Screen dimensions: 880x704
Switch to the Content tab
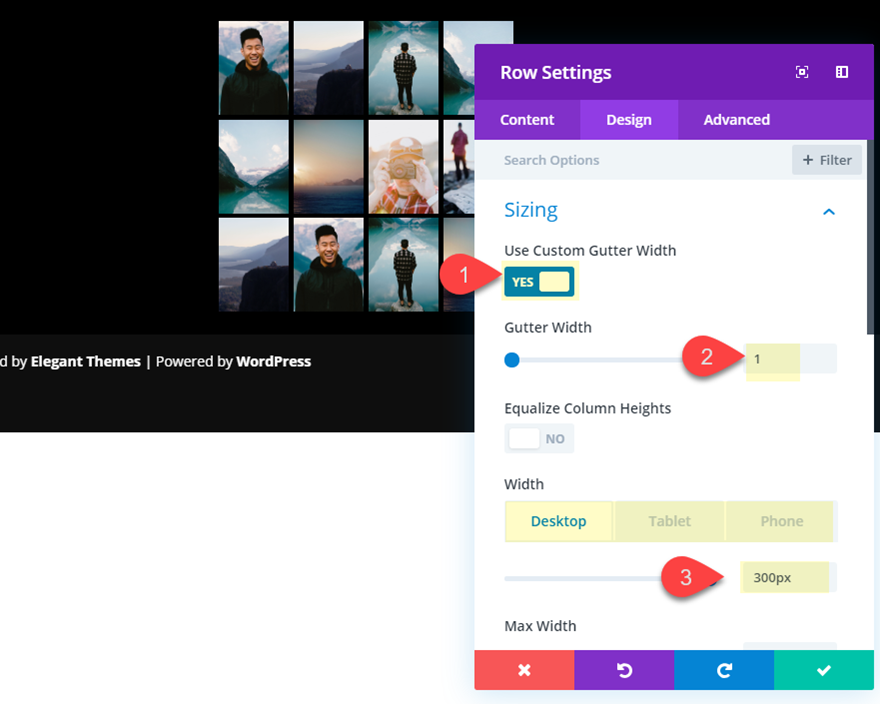pos(527,119)
